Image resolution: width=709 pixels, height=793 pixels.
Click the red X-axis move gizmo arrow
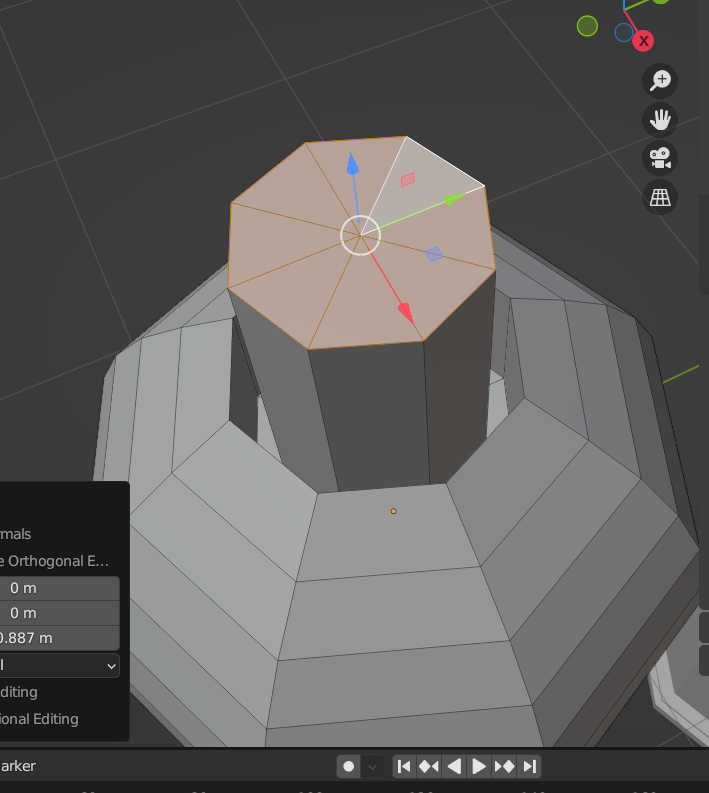[404, 312]
